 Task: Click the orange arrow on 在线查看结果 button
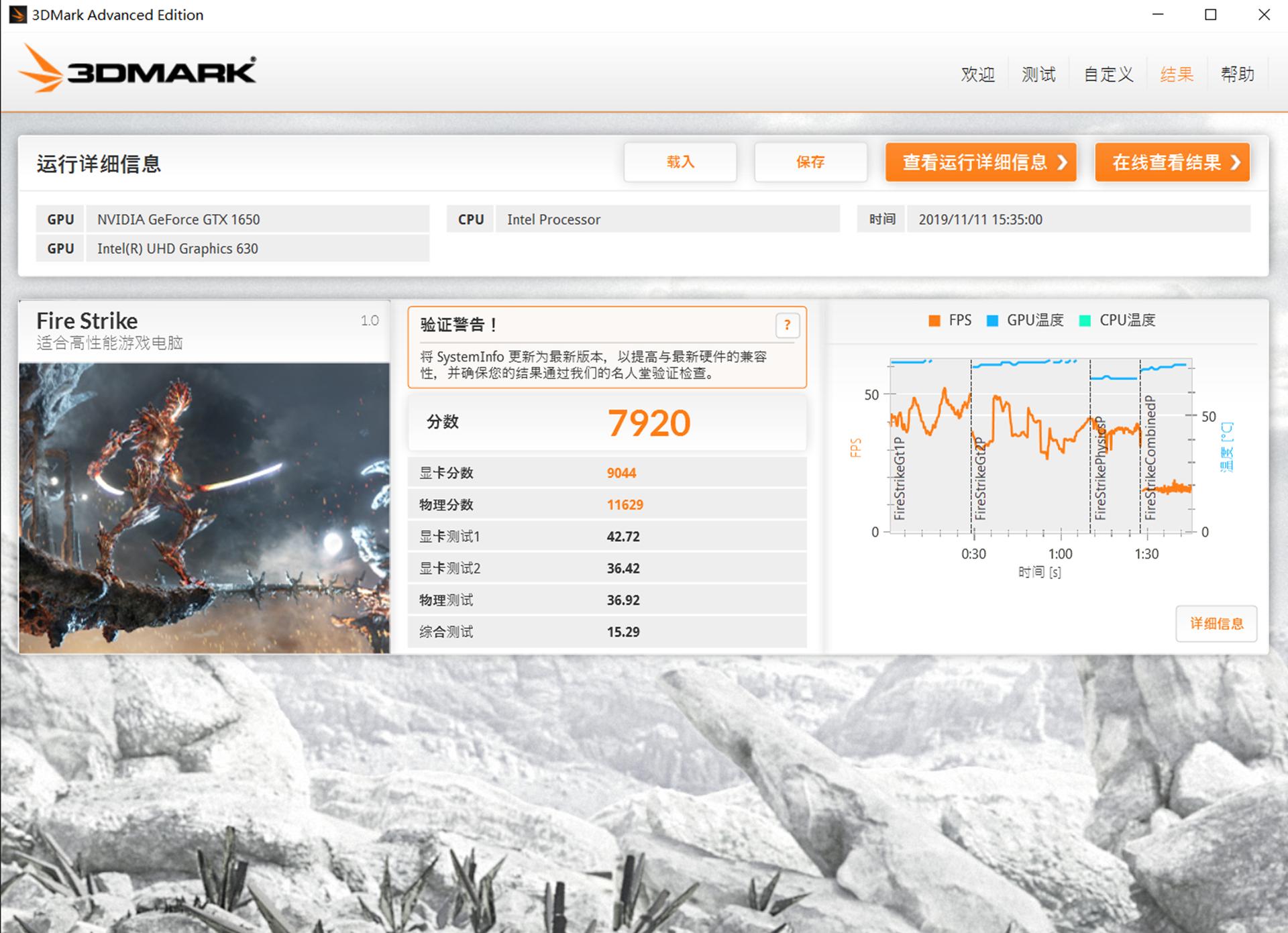point(1234,162)
